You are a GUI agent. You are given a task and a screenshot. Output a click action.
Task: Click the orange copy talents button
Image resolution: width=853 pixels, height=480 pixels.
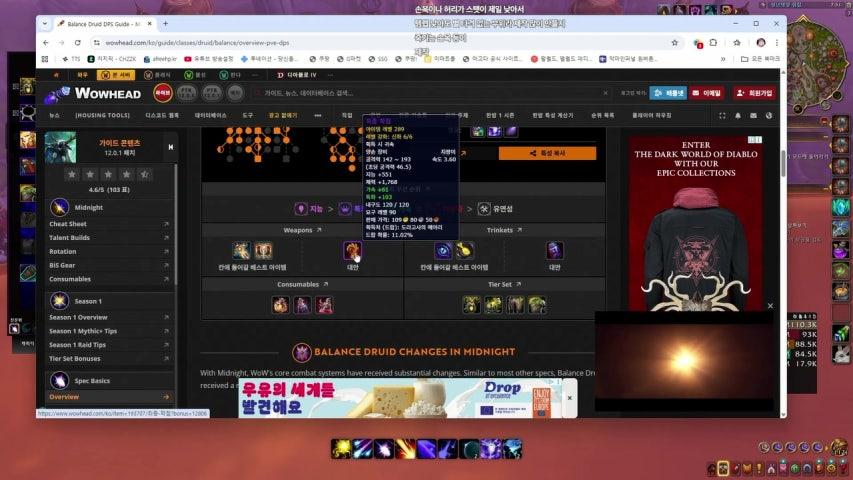tap(547, 153)
